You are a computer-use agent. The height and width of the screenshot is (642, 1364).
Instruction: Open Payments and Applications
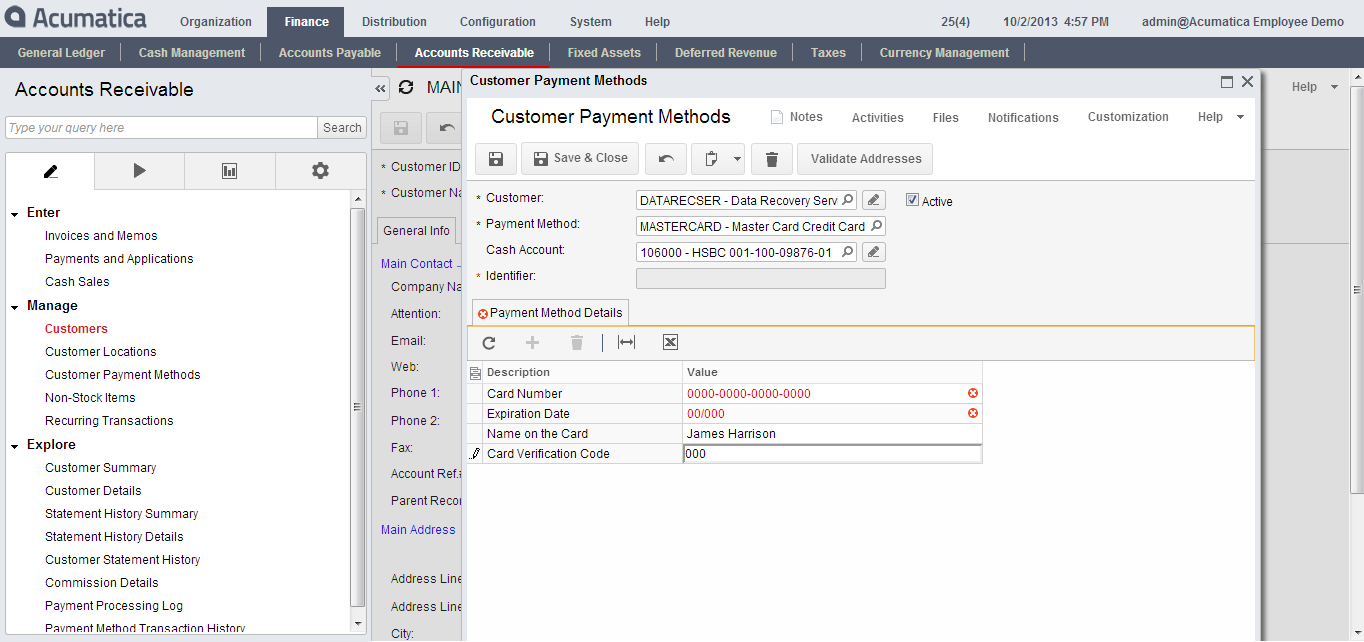click(119, 259)
